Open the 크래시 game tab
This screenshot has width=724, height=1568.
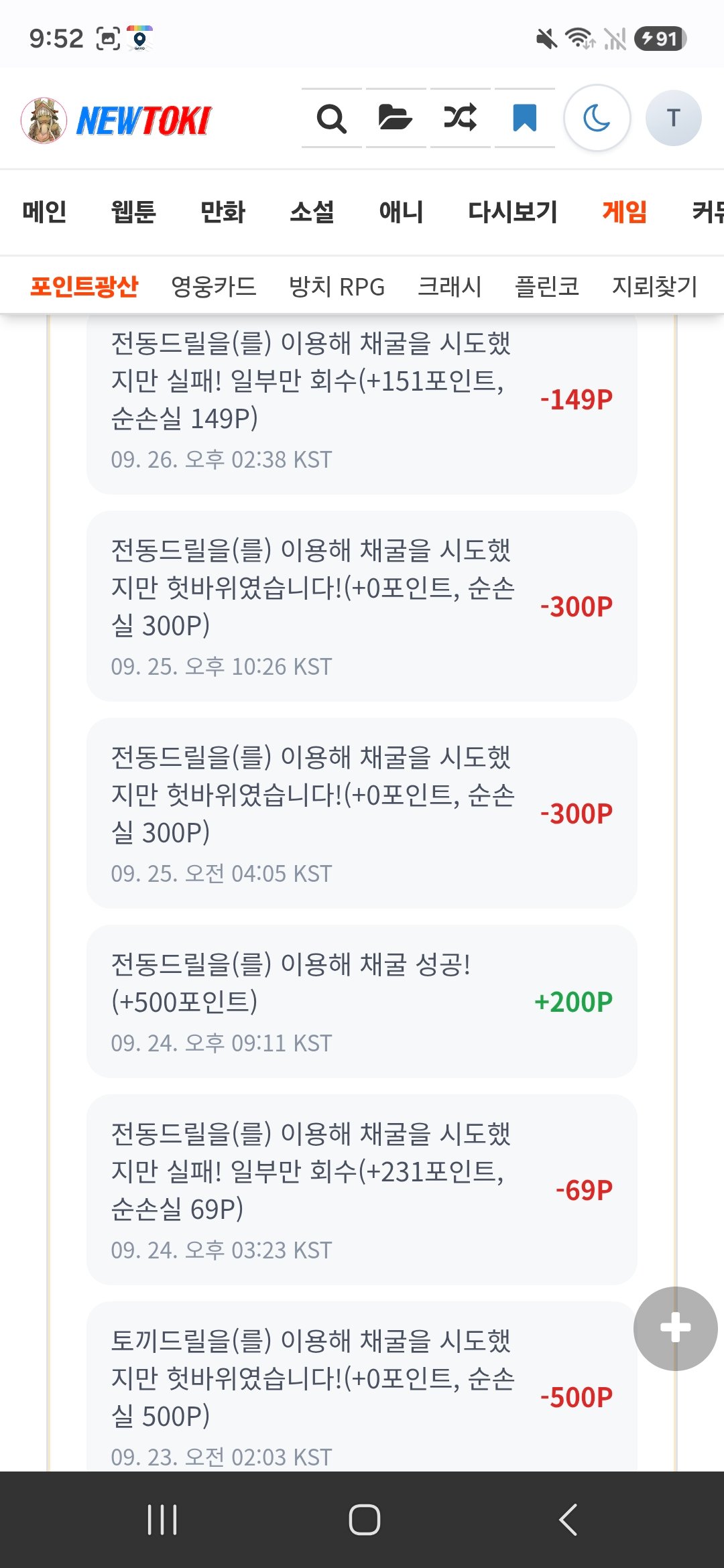[x=450, y=286]
